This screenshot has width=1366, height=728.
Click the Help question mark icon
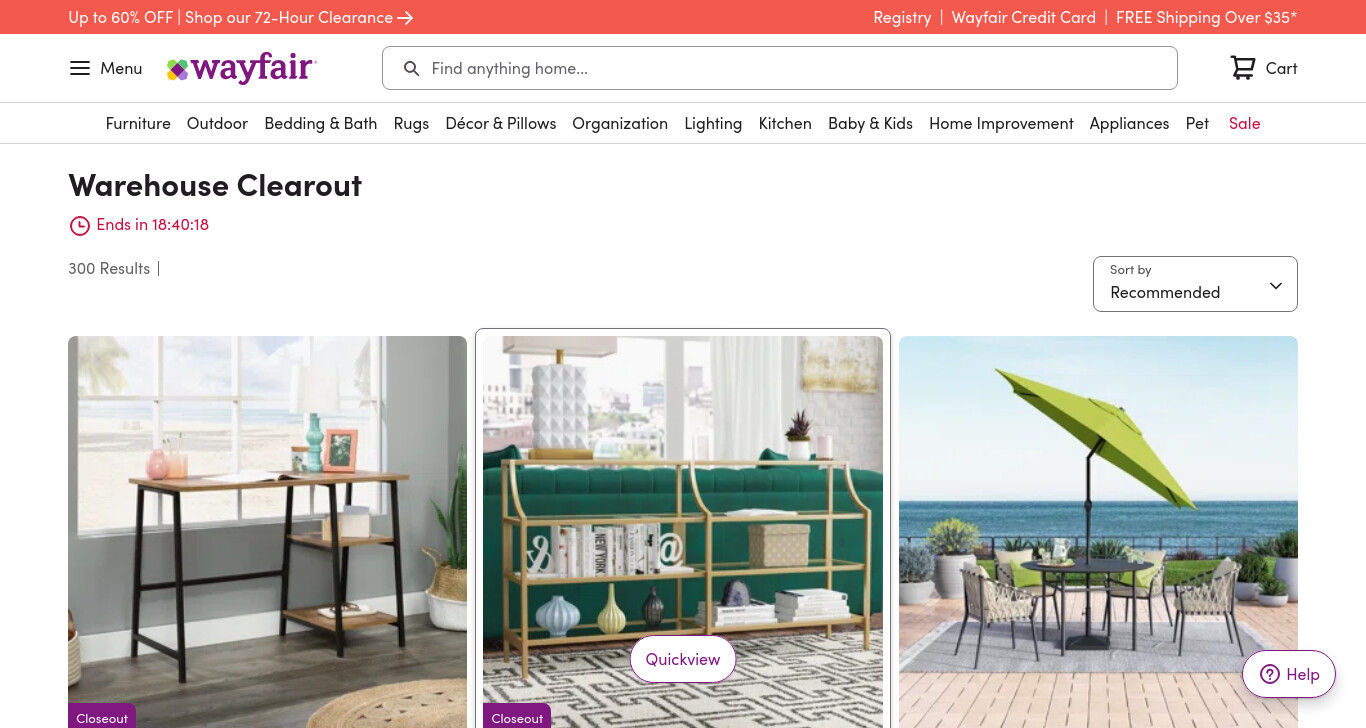1270,674
